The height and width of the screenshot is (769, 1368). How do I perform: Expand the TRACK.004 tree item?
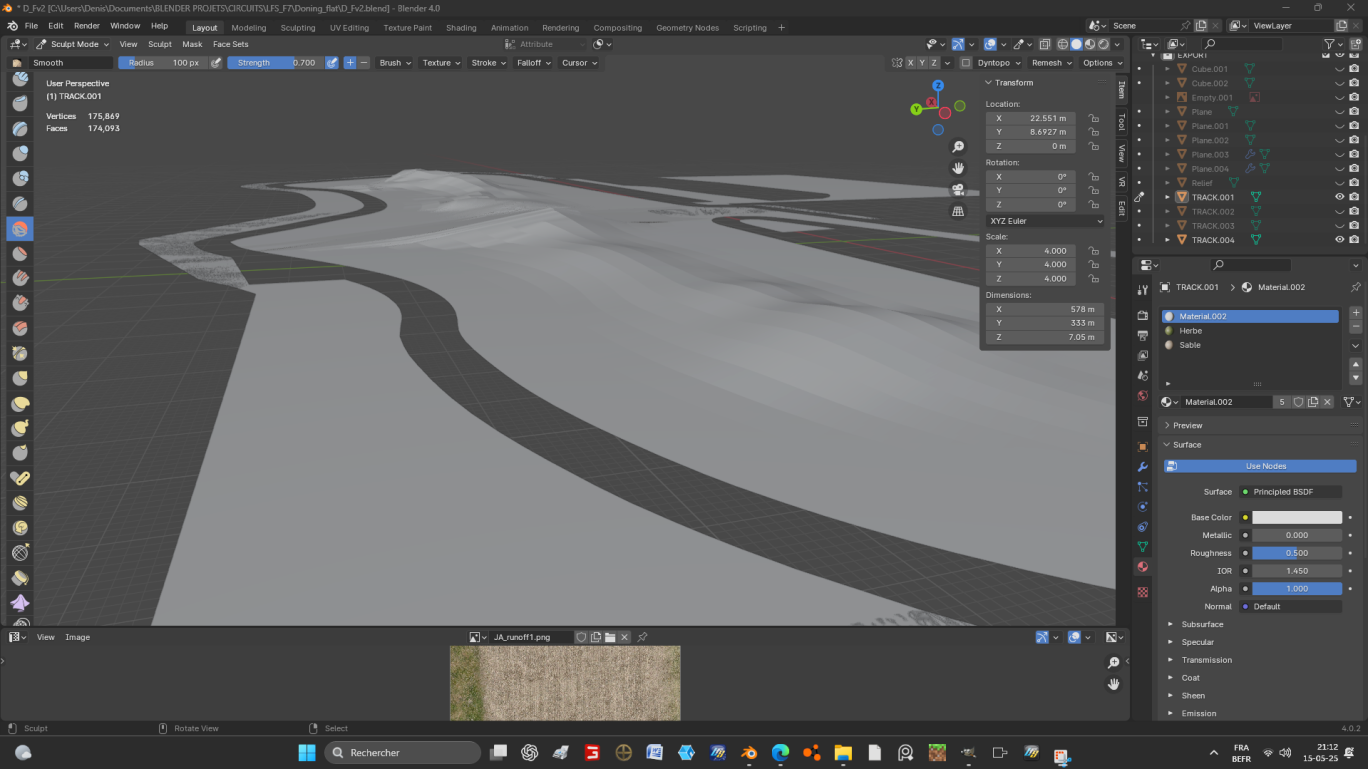tap(1167, 240)
